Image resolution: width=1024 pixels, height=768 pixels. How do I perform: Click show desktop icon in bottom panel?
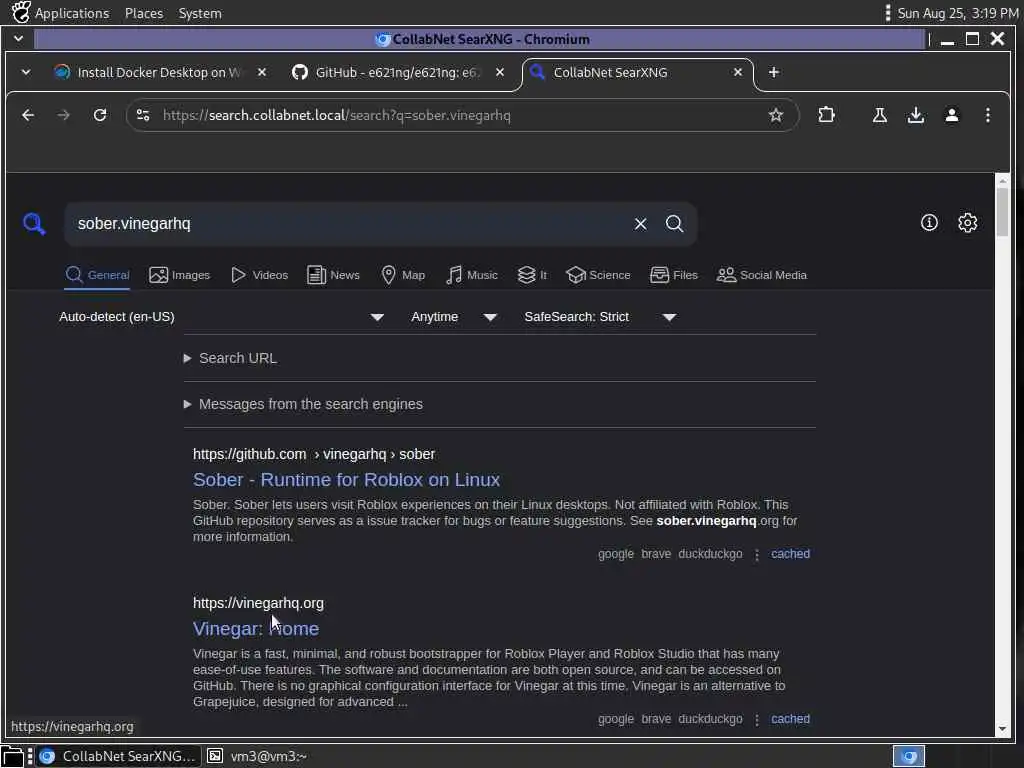point(12,756)
